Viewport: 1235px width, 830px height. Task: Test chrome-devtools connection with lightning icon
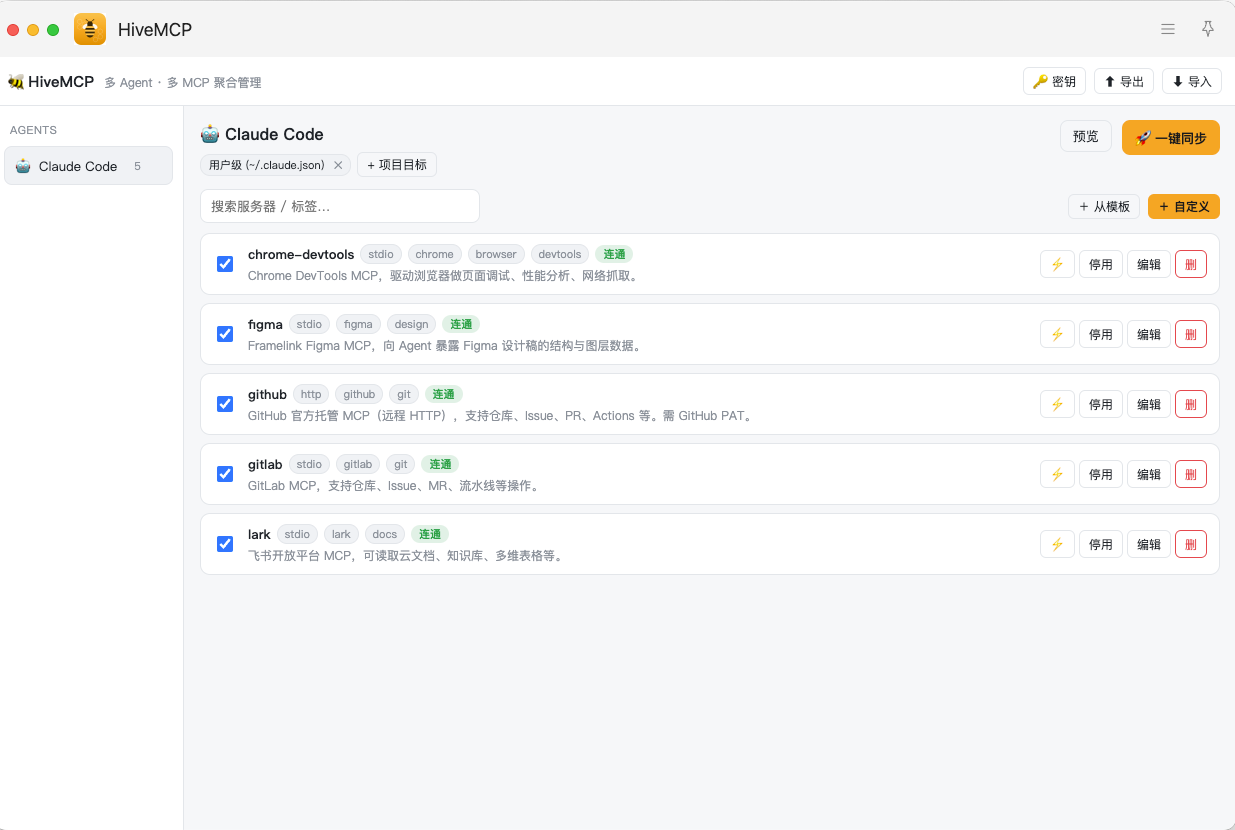pos(1057,264)
